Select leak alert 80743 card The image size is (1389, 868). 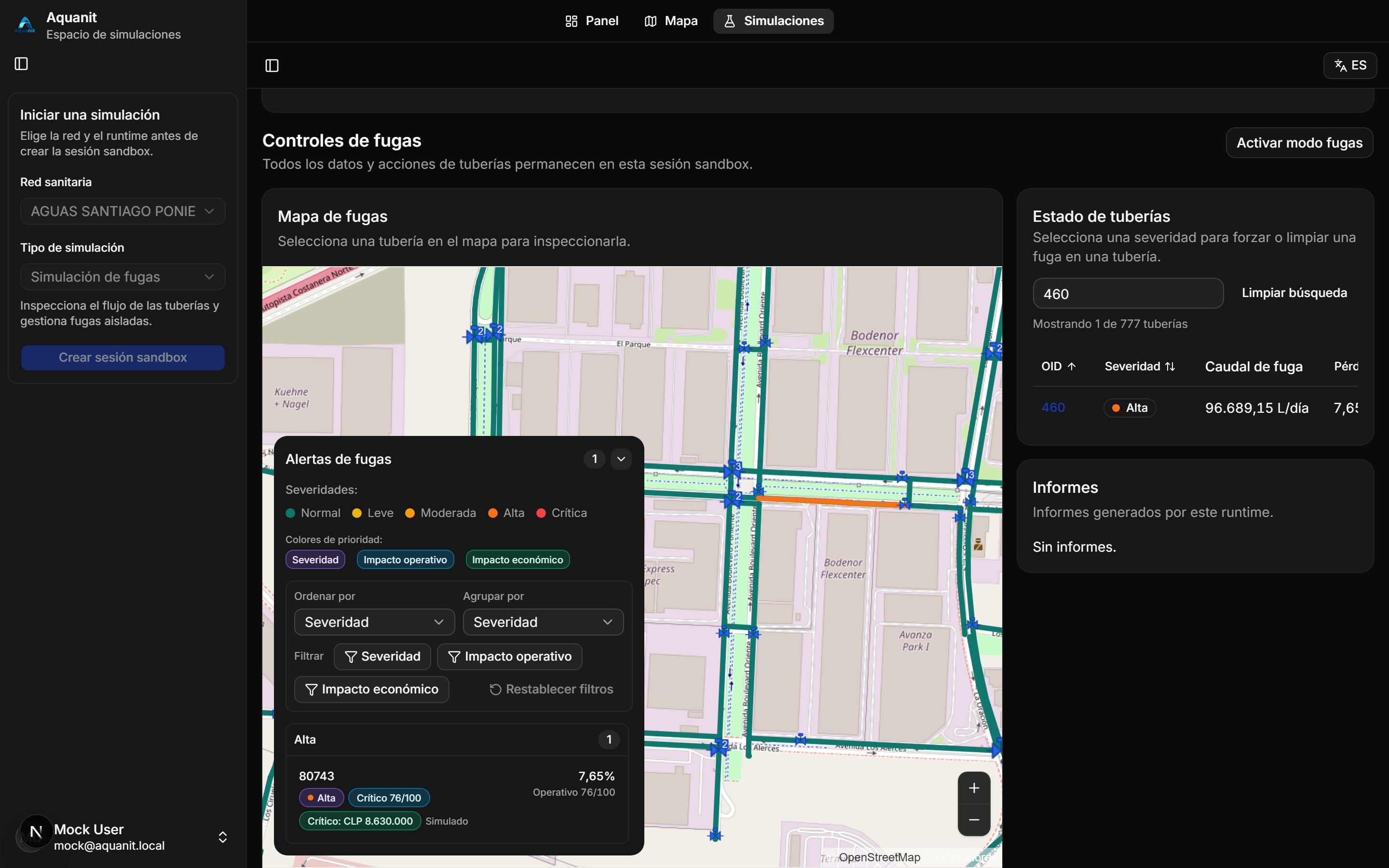(x=457, y=799)
